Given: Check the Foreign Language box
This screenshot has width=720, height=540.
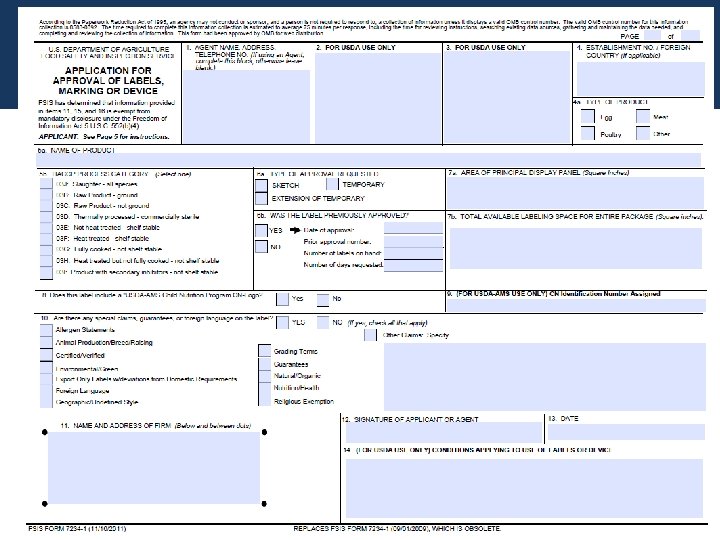Looking at the screenshot, I should (46, 391).
